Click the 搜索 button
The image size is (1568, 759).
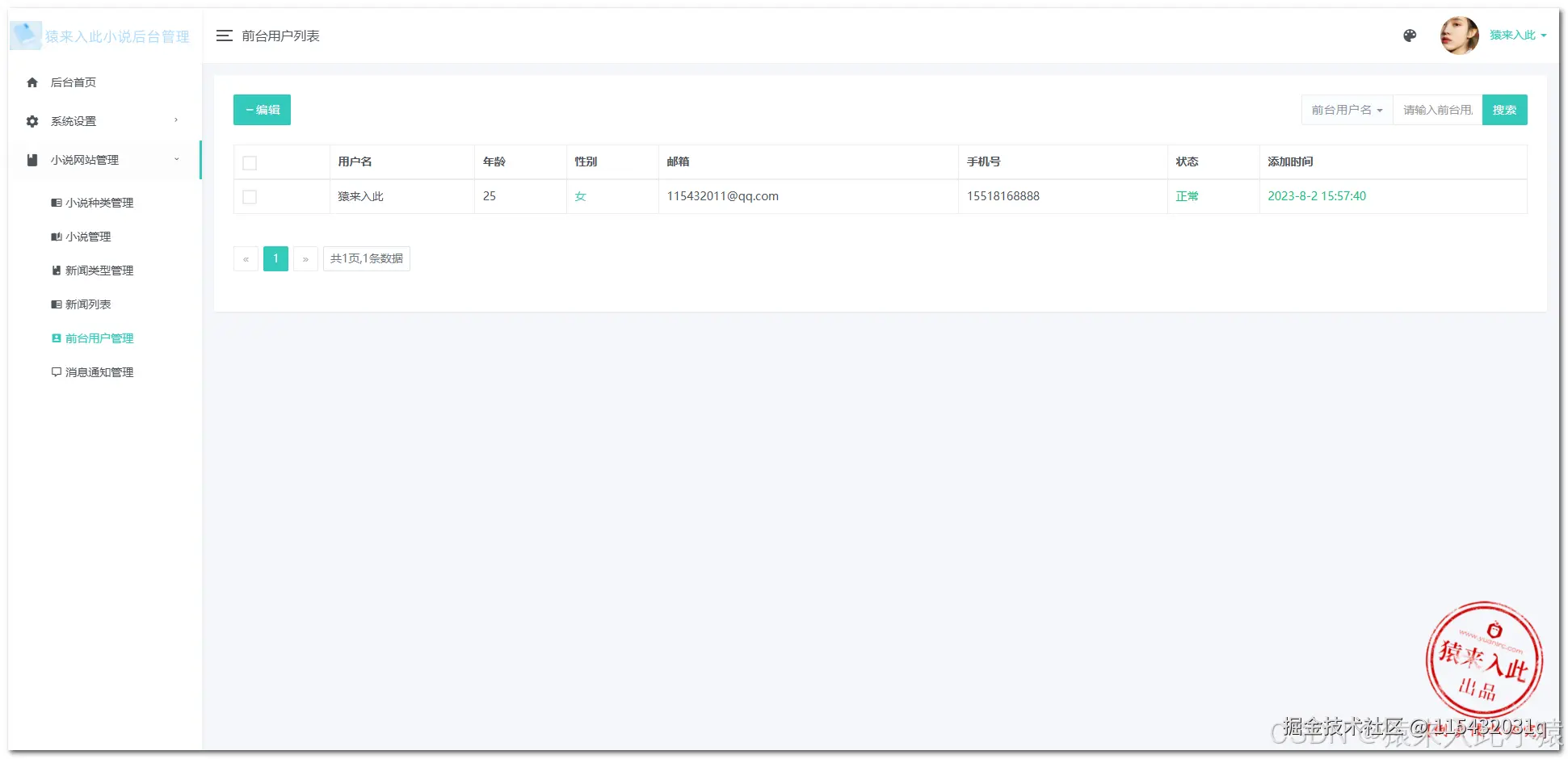[x=1504, y=110]
